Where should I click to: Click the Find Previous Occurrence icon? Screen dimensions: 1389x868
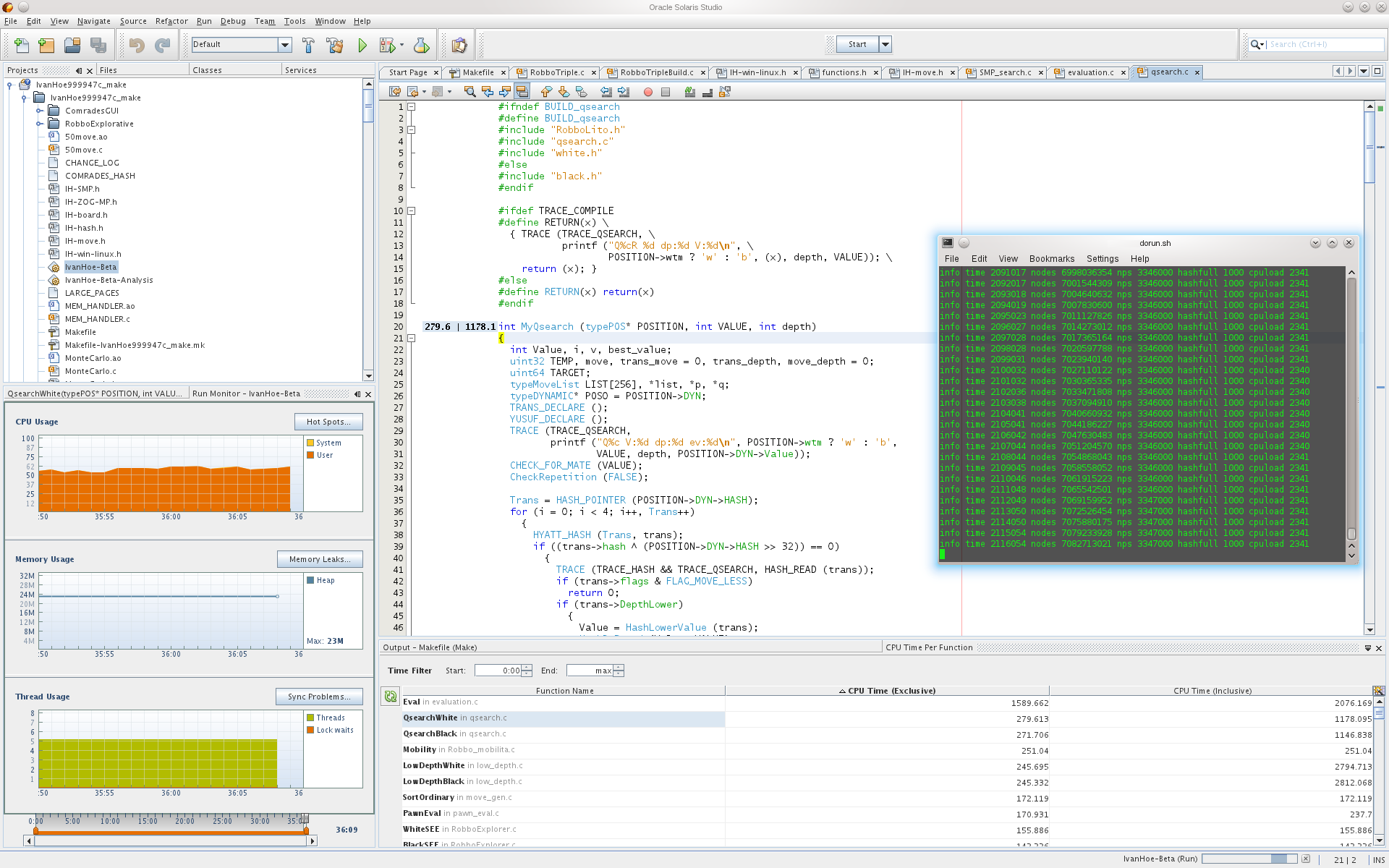487,92
